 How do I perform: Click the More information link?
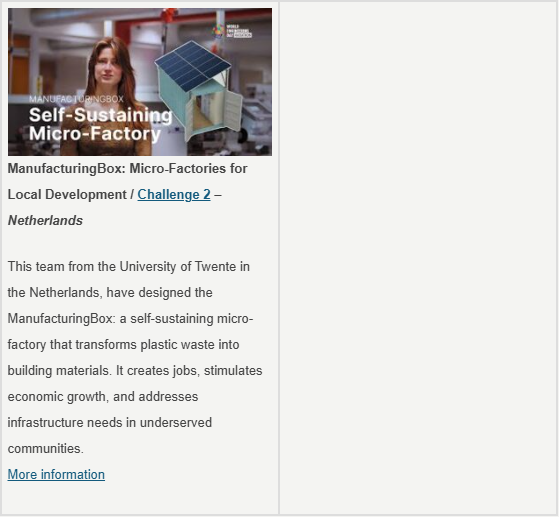56,475
